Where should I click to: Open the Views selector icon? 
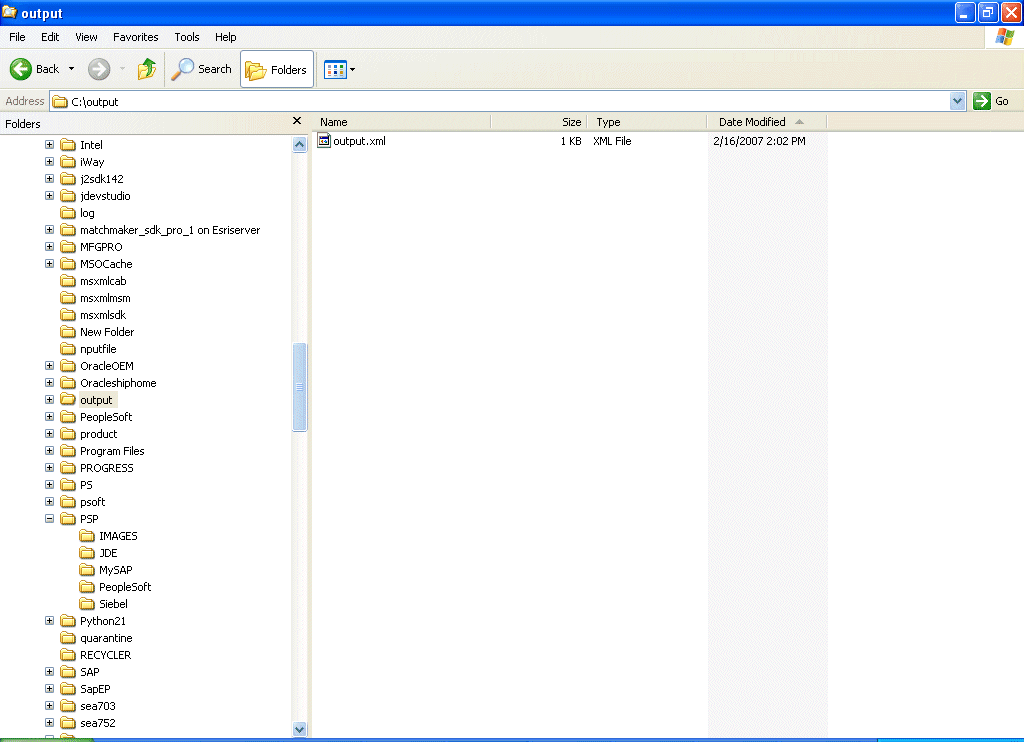[336, 69]
